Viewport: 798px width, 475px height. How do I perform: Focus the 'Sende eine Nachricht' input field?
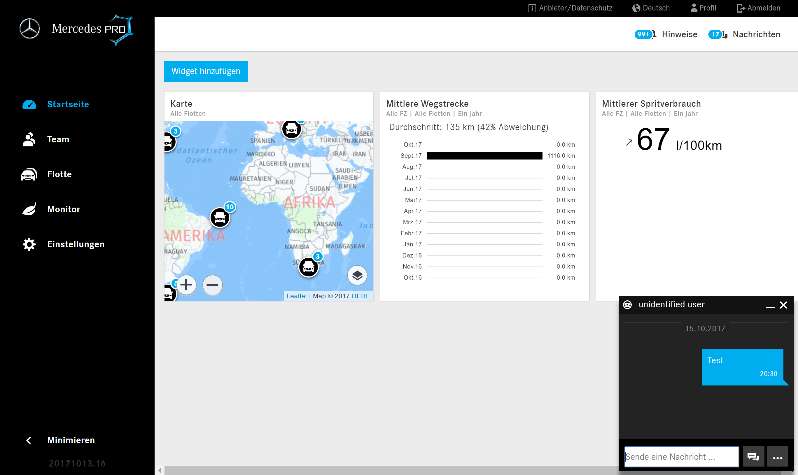point(680,457)
